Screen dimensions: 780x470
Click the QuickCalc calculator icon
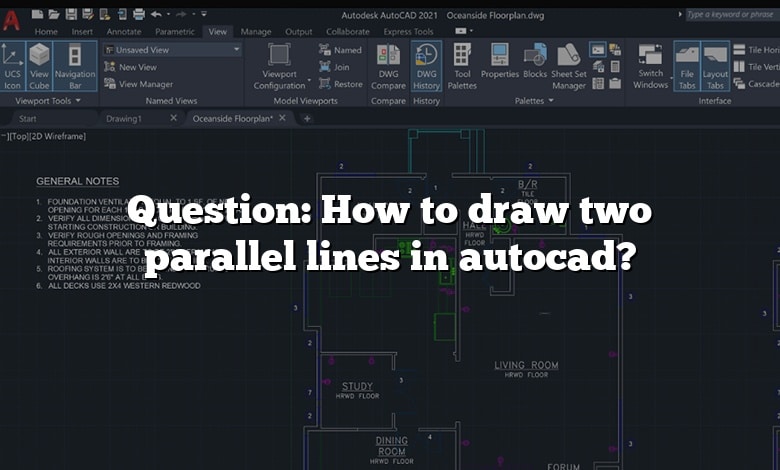(615, 66)
